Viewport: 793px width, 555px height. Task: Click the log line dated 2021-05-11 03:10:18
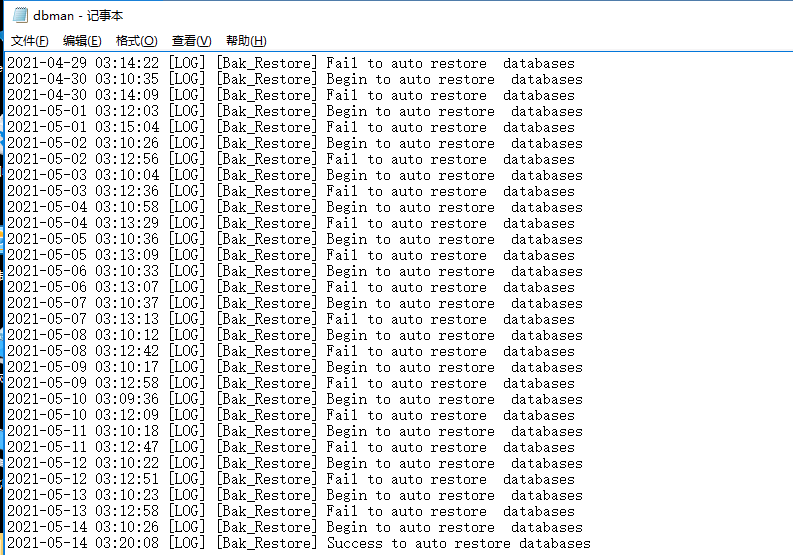pyautogui.click(x=295, y=431)
